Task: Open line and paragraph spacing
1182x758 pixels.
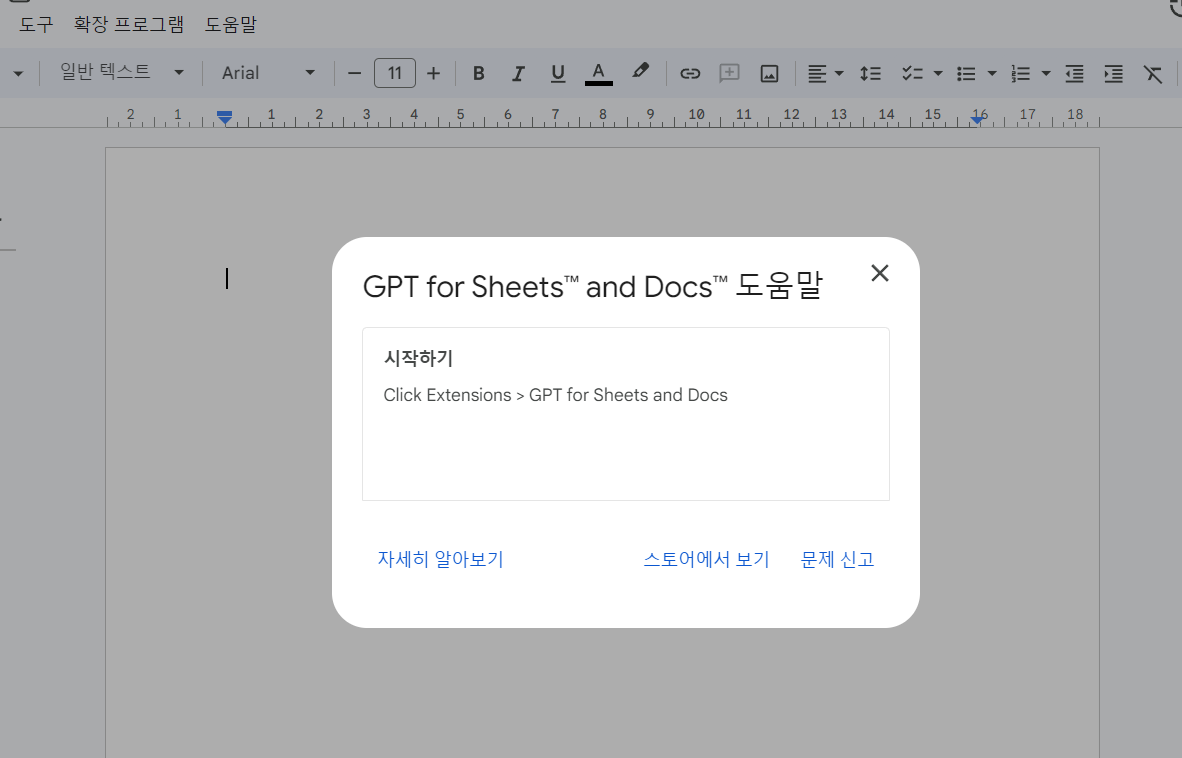Action: (871, 73)
